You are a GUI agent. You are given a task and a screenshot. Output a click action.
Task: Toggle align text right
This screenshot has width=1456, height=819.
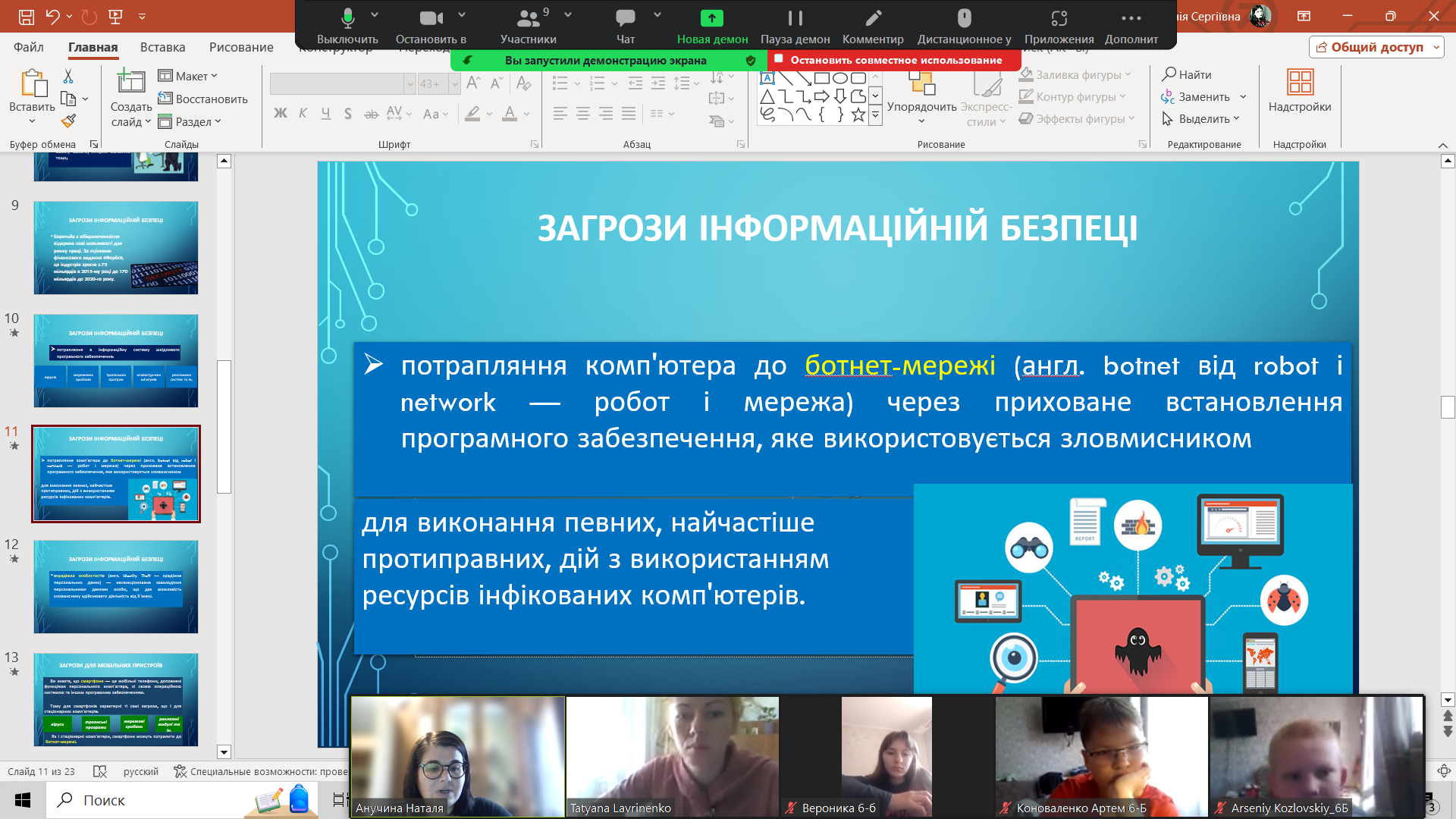click(606, 114)
